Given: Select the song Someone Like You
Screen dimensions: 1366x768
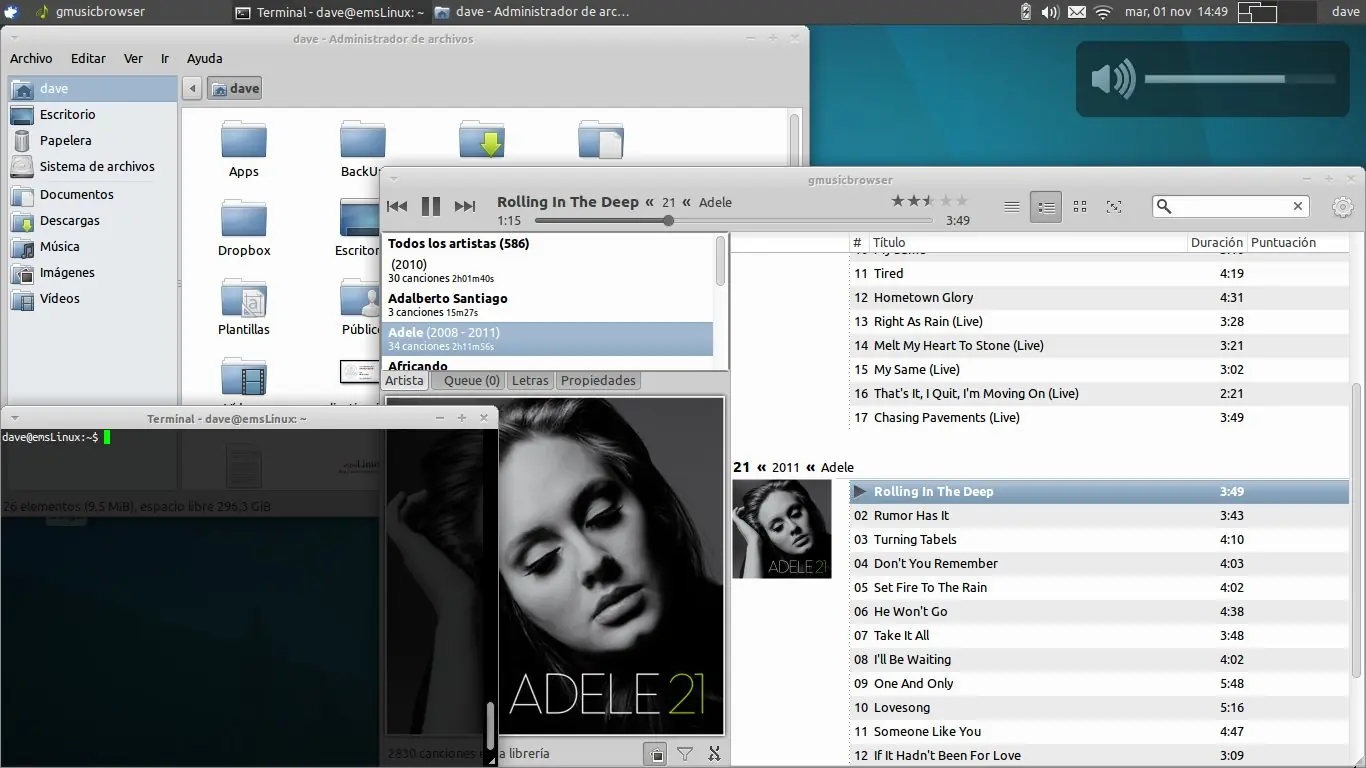Looking at the screenshot, I should pyautogui.click(x=1099, y=732).
